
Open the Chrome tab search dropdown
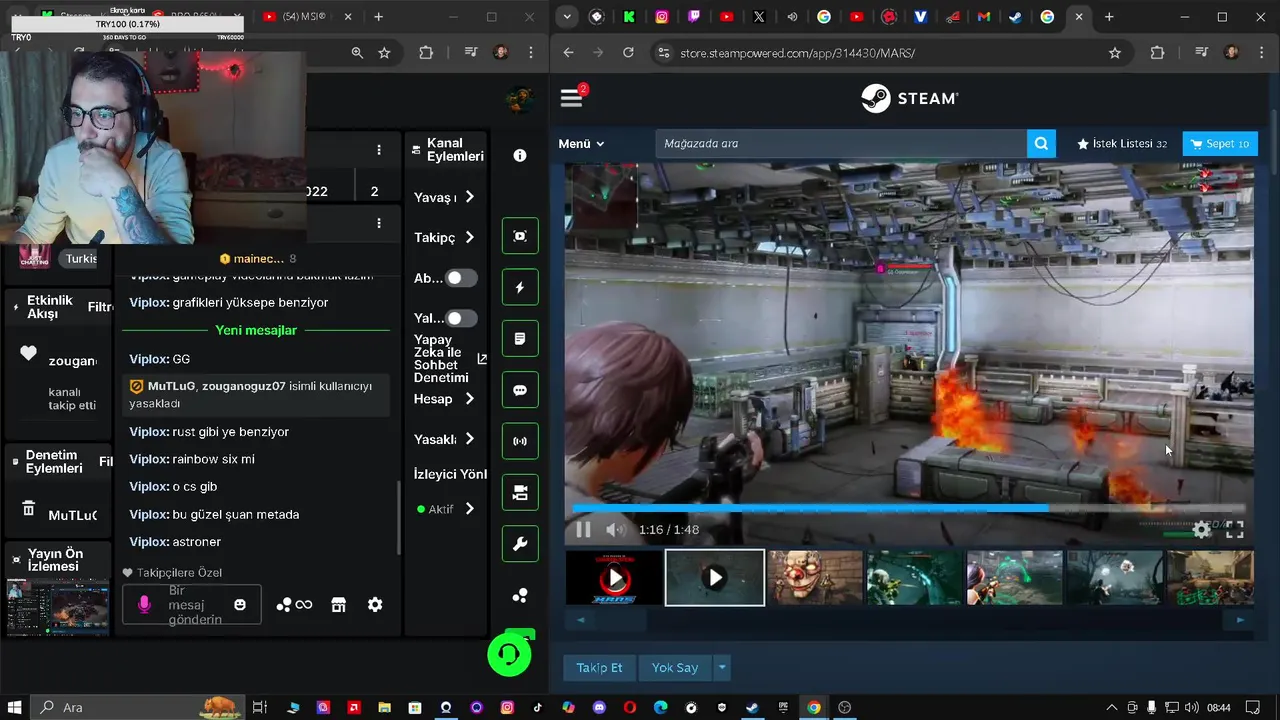(567, 17)
